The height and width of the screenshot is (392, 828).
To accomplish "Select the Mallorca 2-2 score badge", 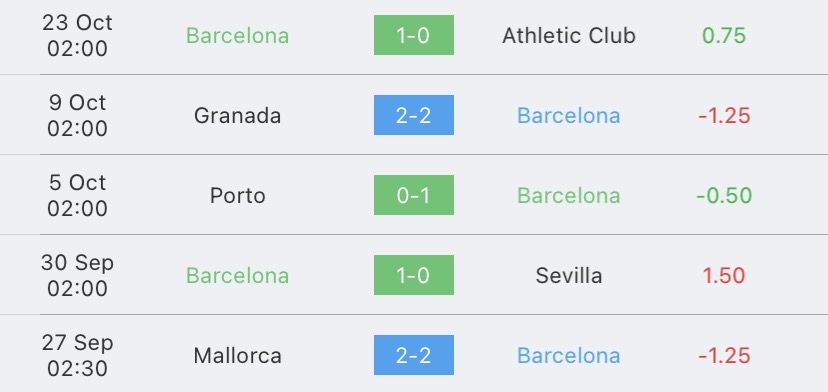I will (x=413, y=355).
